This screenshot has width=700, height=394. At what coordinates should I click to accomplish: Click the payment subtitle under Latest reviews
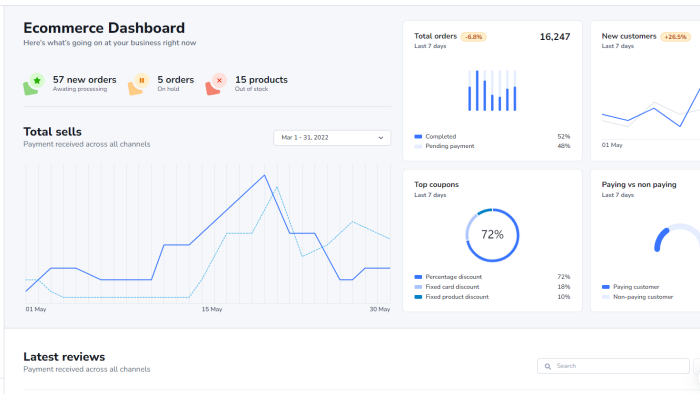coord(87,369)
